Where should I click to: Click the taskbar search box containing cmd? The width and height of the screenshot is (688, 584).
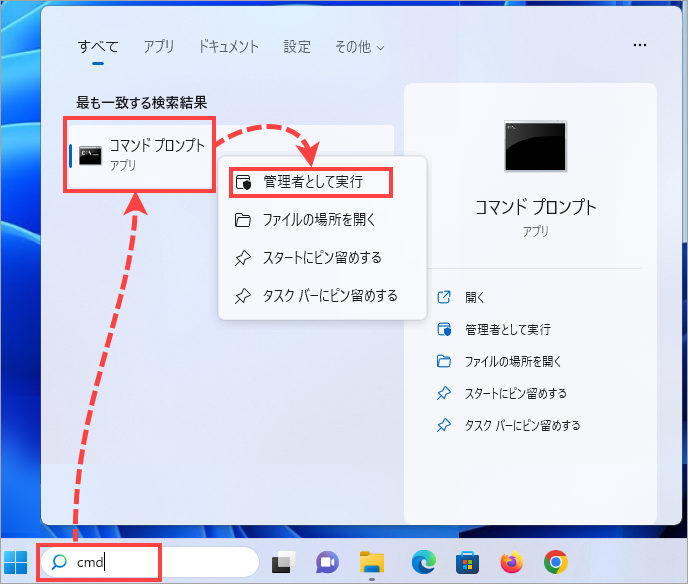(x=149, y=562)
